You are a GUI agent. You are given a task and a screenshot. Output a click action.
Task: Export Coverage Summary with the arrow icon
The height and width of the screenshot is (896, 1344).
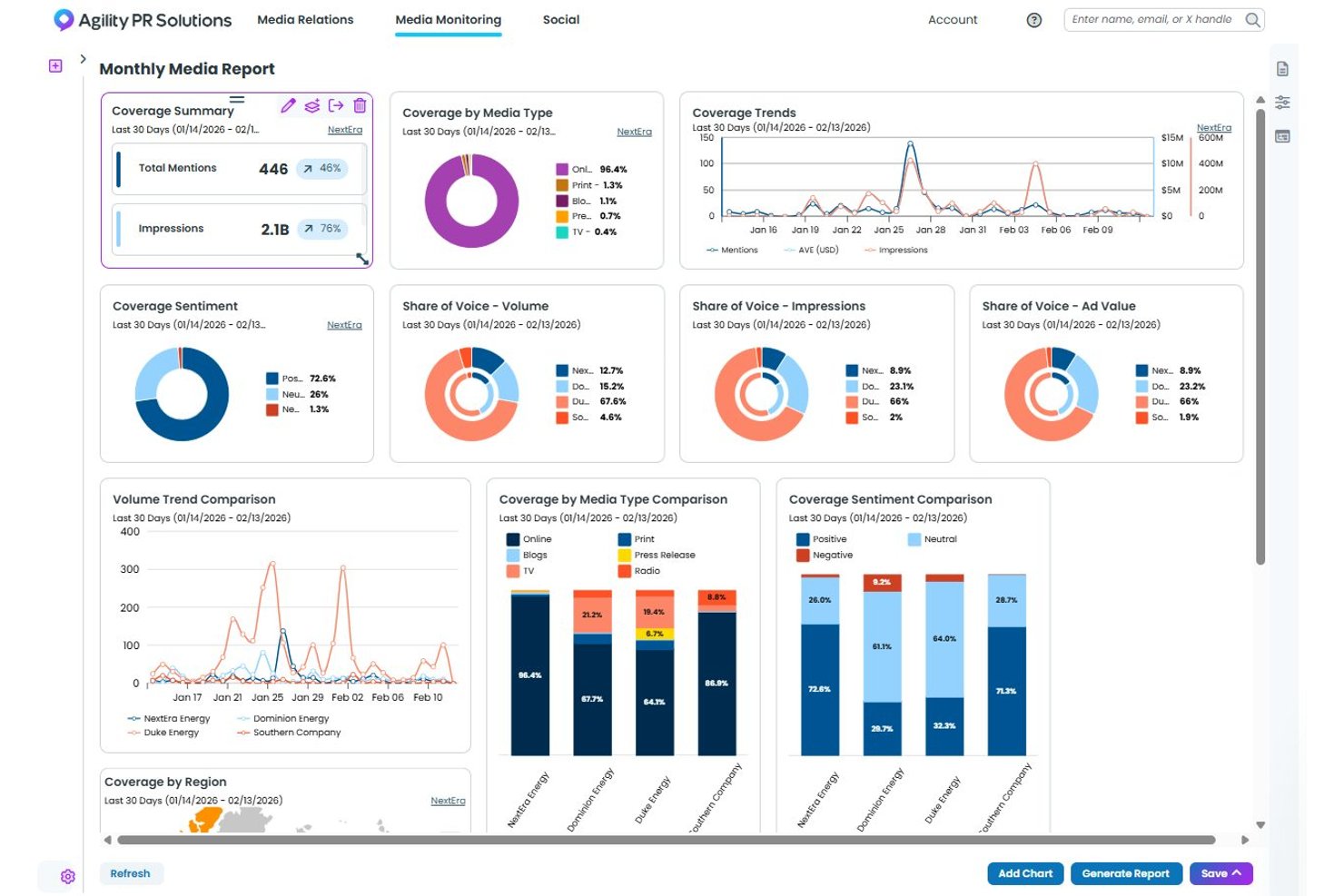[336, 105]
